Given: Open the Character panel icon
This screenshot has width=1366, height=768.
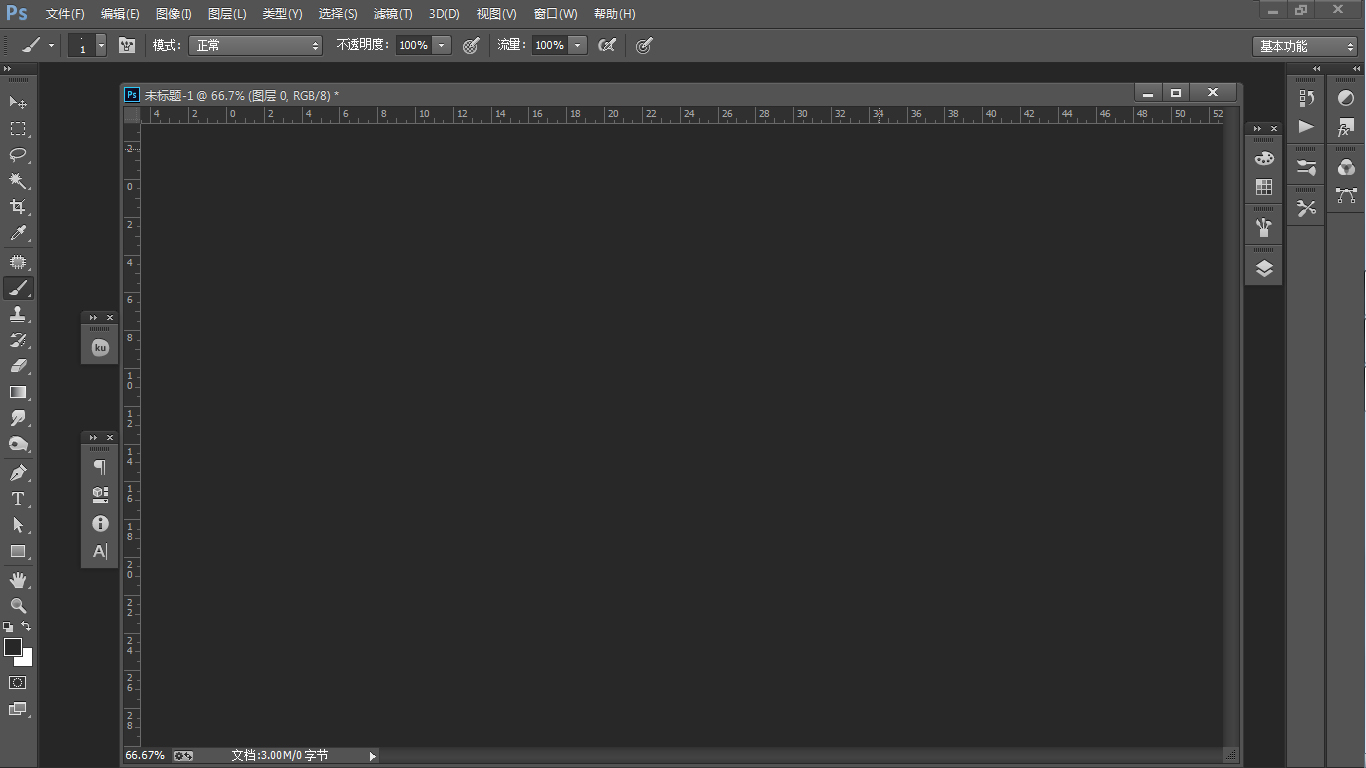Looking at the screenshot, I should click(x=100, y=551).
